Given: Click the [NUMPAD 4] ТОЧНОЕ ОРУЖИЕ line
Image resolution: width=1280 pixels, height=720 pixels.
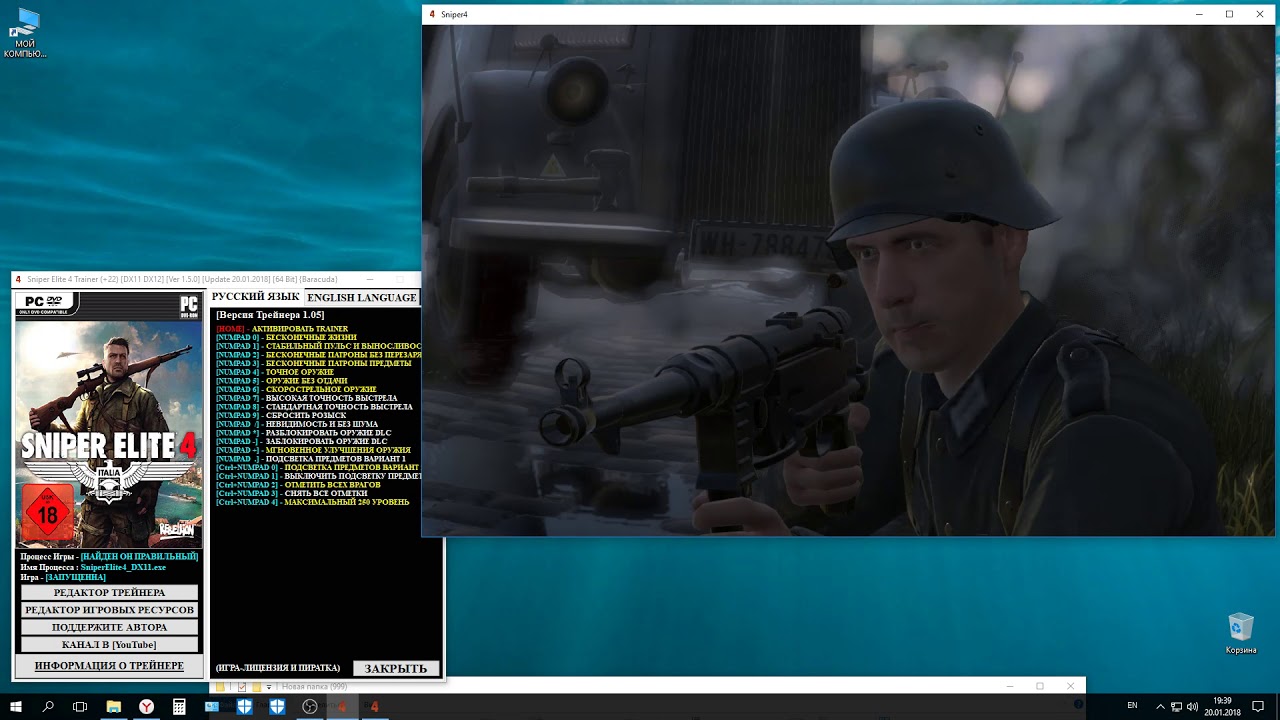Looking at the screenshot, I should 275,372.
